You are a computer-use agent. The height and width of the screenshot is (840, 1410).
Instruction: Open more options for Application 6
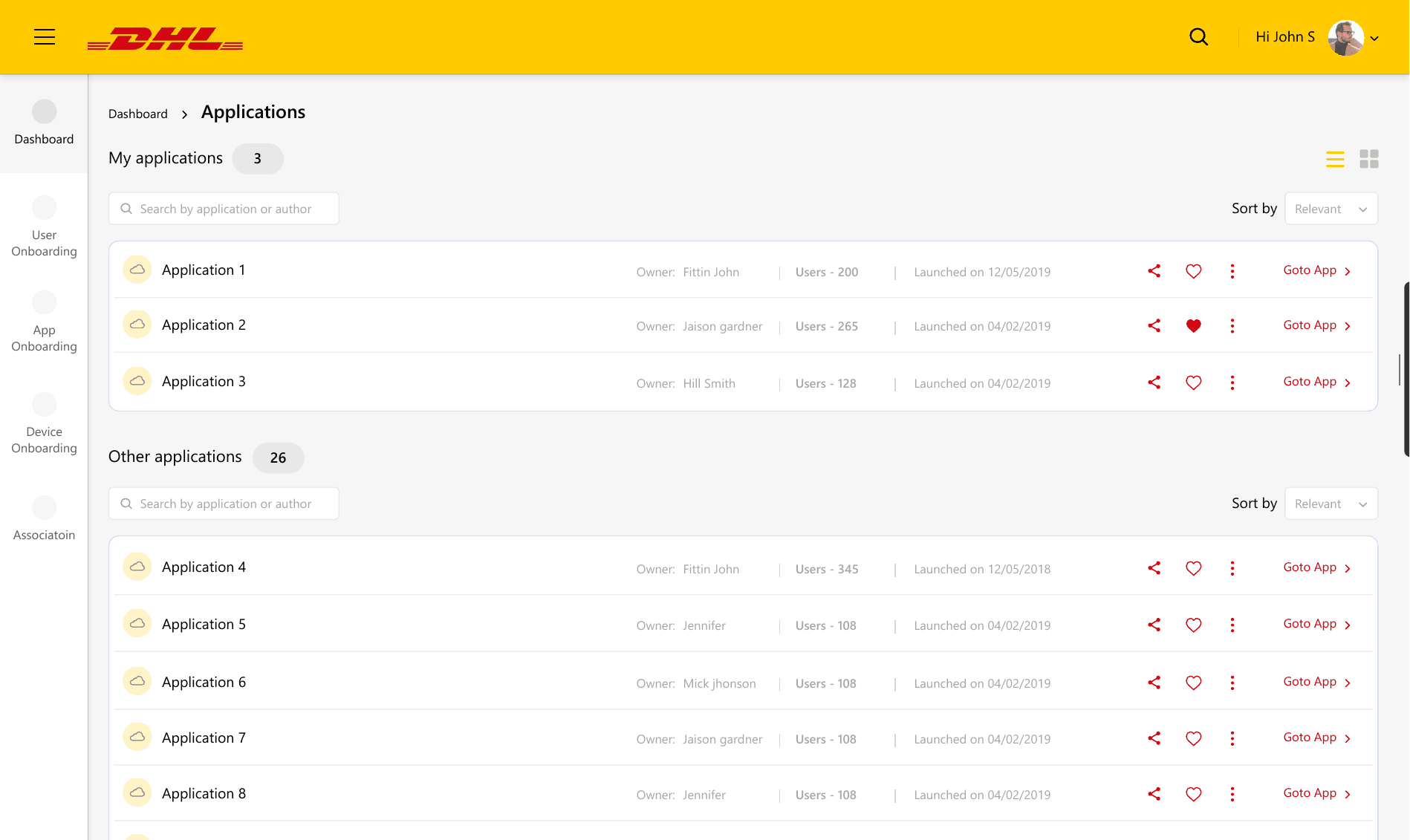pyautogui.click(x=1232, y=683)
